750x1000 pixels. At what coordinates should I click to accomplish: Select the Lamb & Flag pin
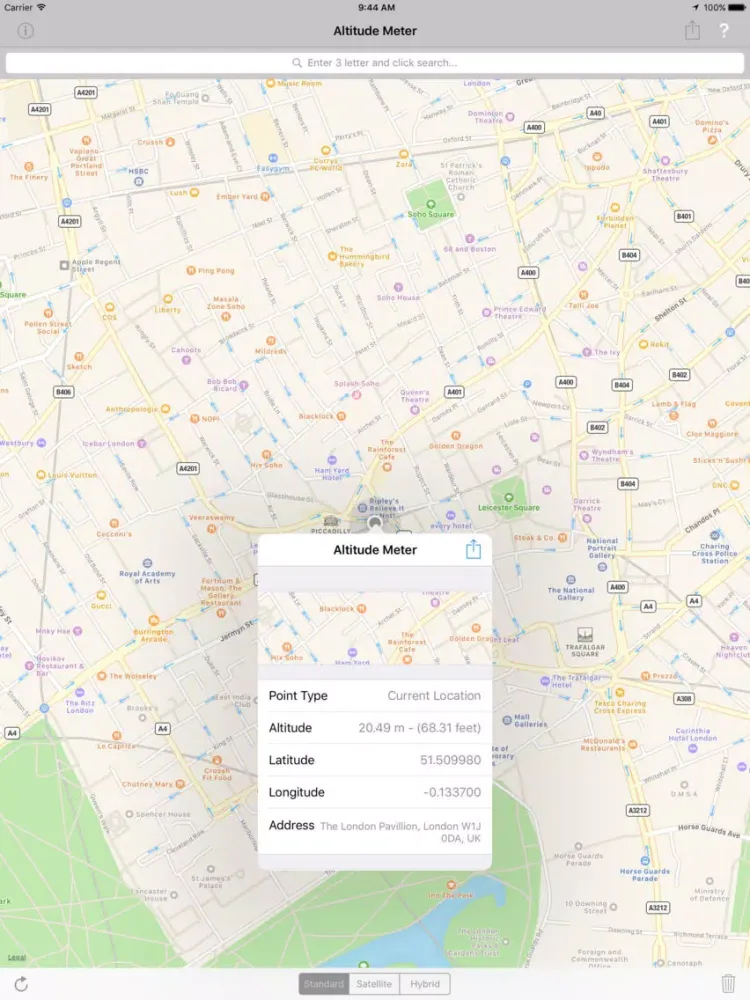click(673, 415)
